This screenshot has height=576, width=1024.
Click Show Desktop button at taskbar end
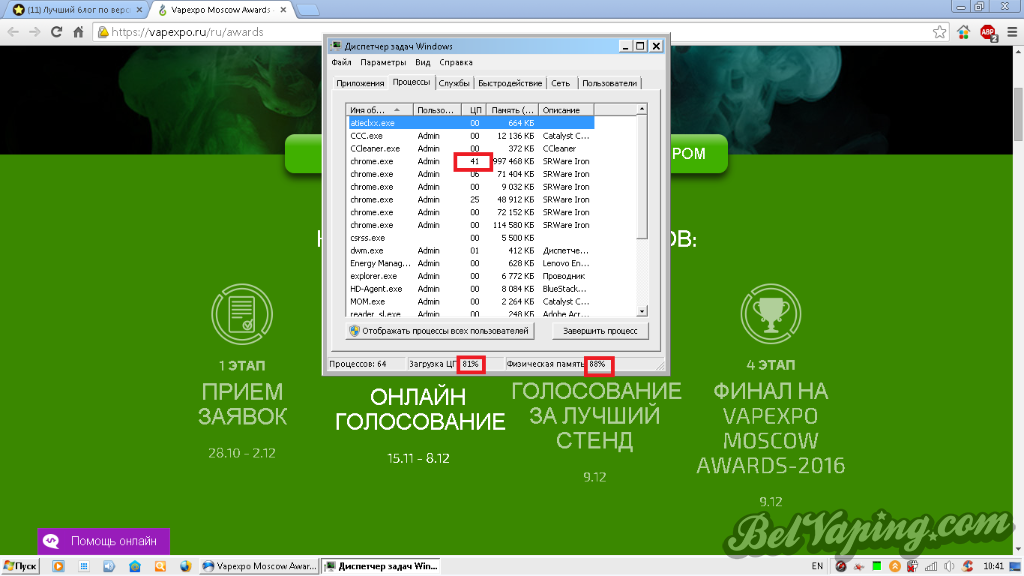tap(1017, 566)
